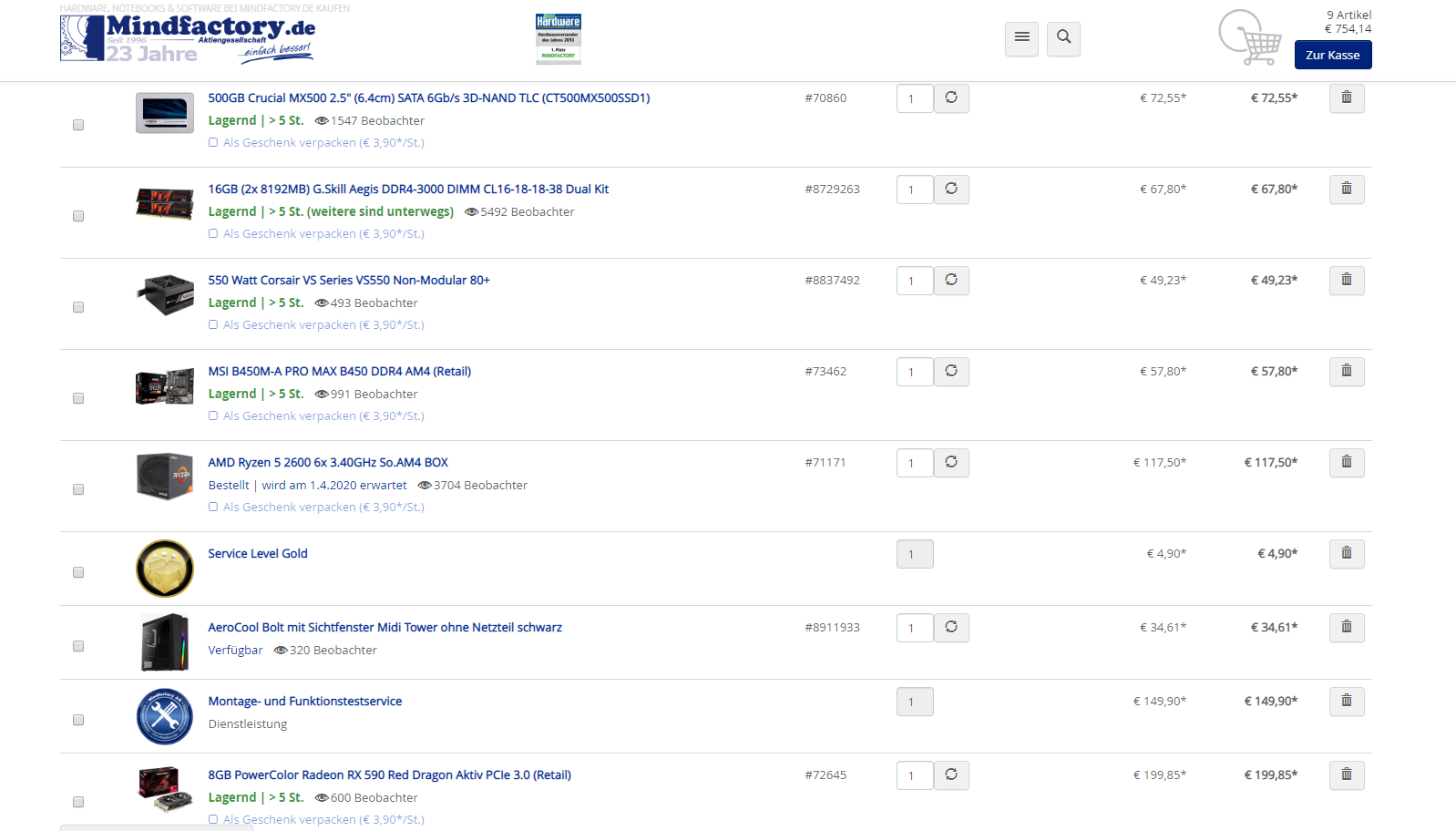
Task: Open the Montage- und Funktionstestservice link
Action: click(305, 701)
